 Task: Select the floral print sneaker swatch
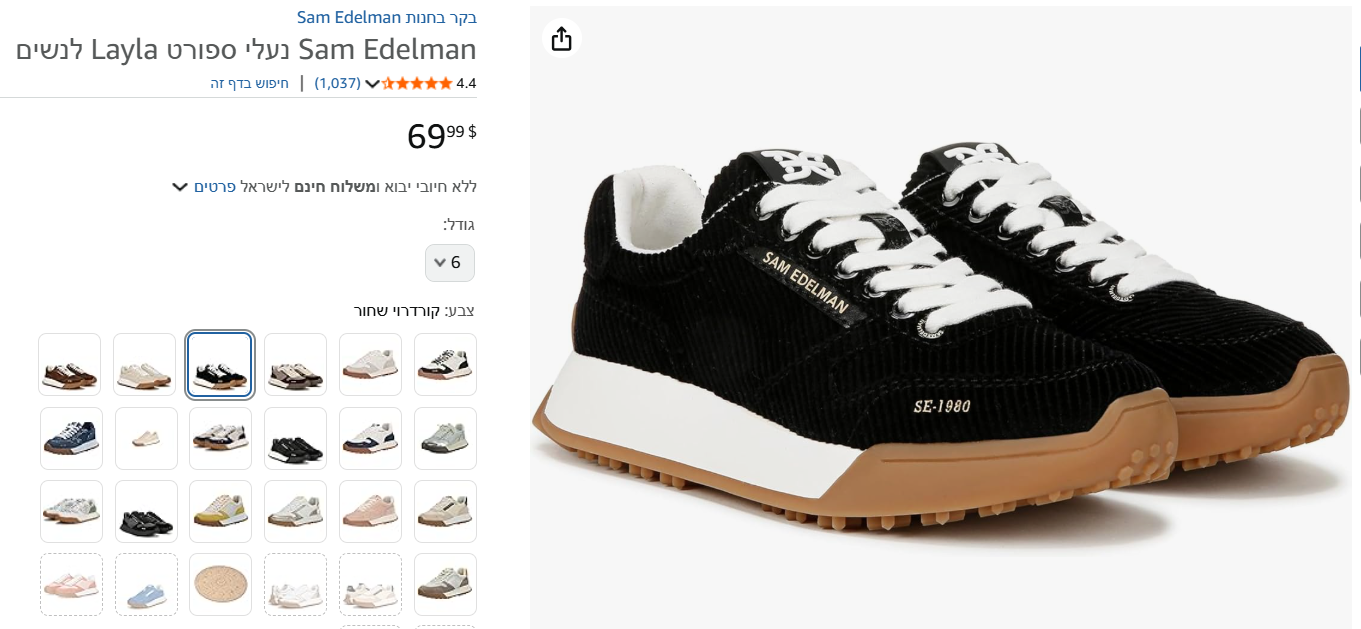point(70,511)
